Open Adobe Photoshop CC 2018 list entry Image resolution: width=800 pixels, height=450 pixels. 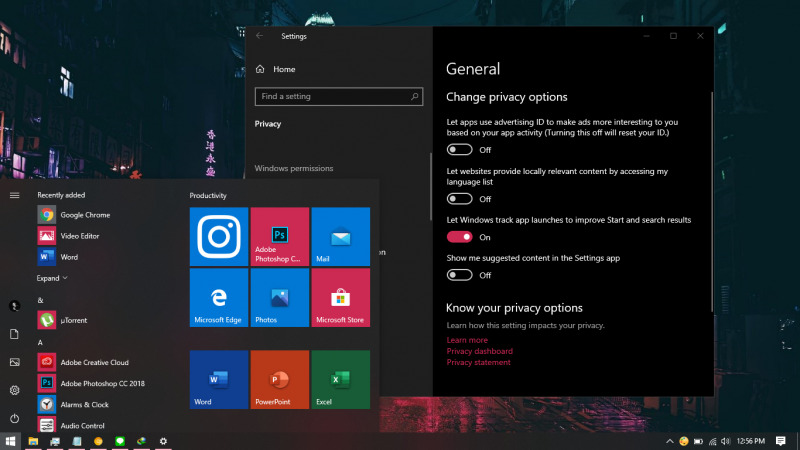tap(91, 383)
